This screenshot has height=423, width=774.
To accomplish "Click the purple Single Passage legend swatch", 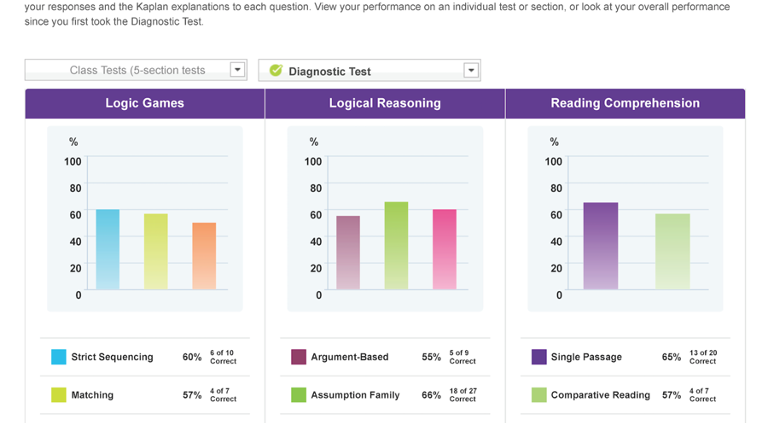I will (539, 357).
